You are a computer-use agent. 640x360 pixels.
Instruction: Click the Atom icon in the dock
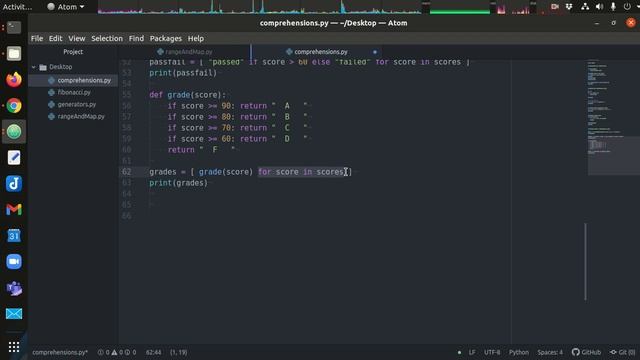pos(14,131)
